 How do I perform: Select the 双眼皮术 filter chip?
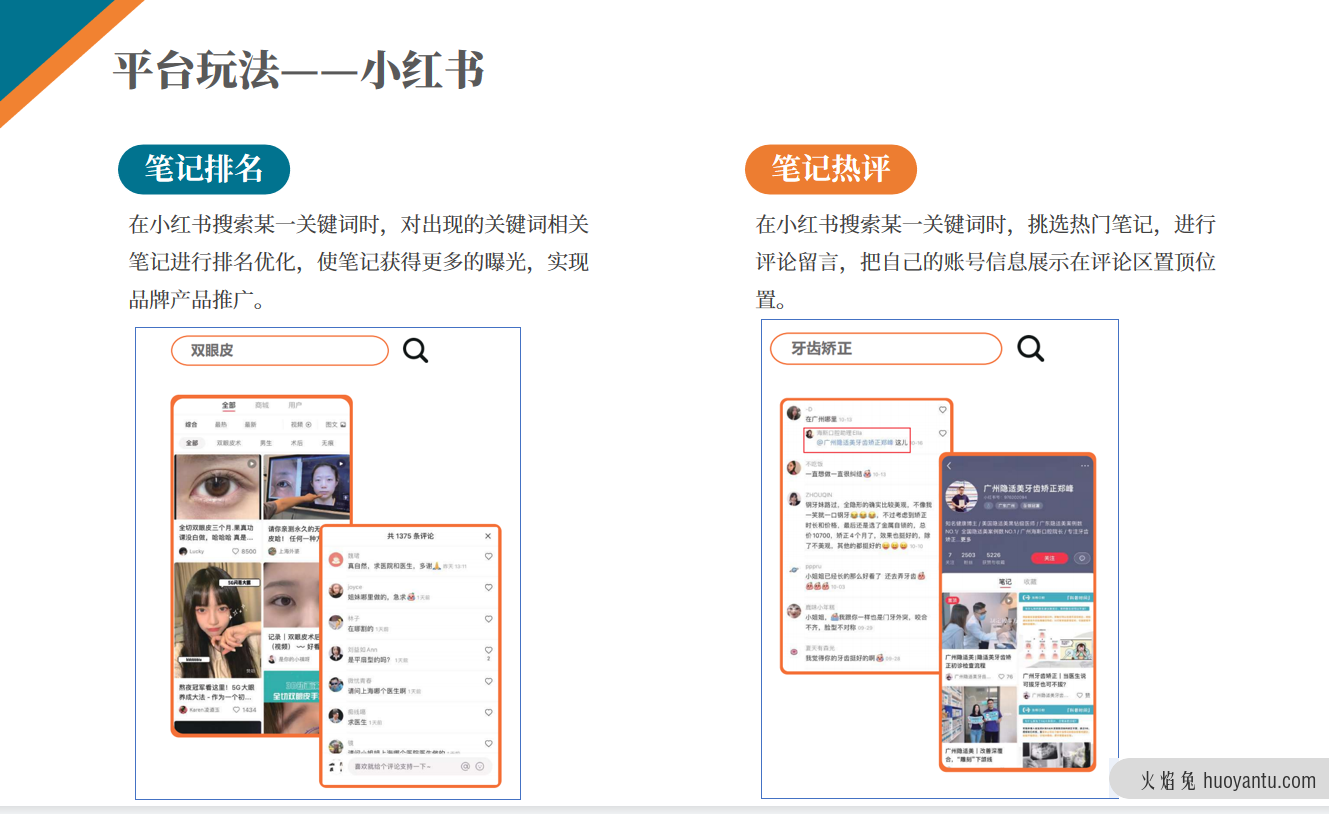[229, 443]
